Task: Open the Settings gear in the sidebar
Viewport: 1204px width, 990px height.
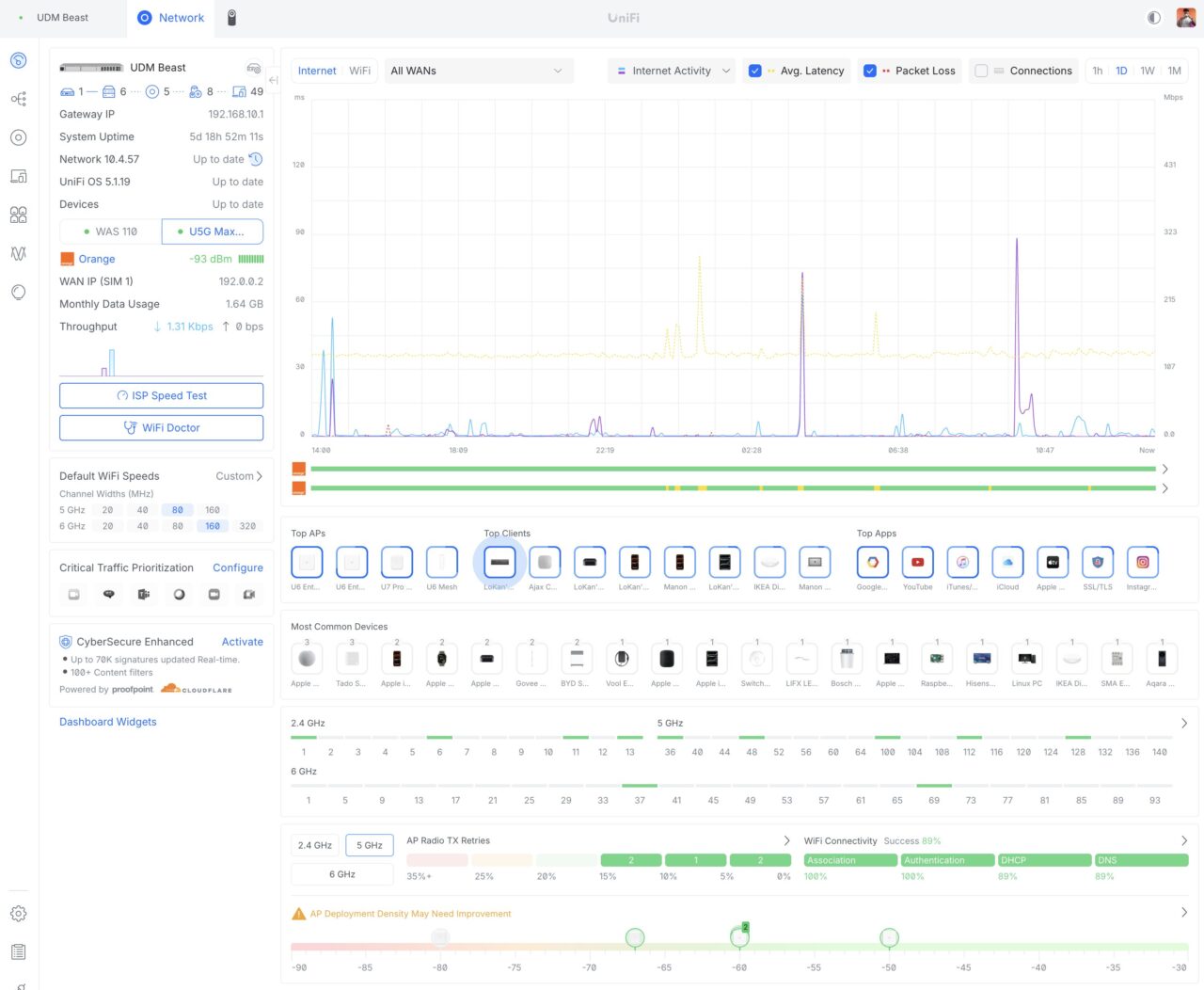Action: 18,914
